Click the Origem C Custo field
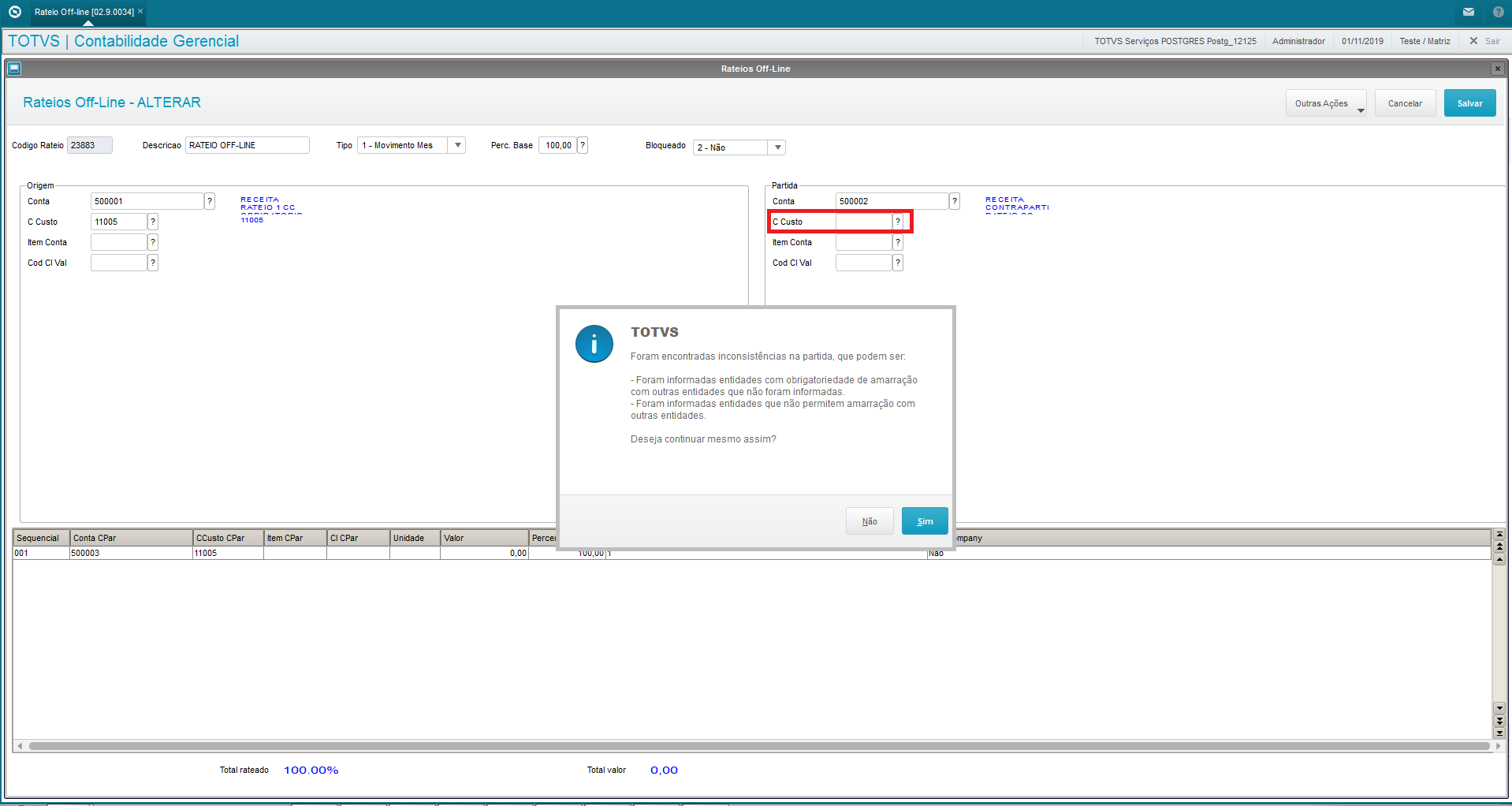The height and width of the screenshot is (806, 1512). point(119,222)
